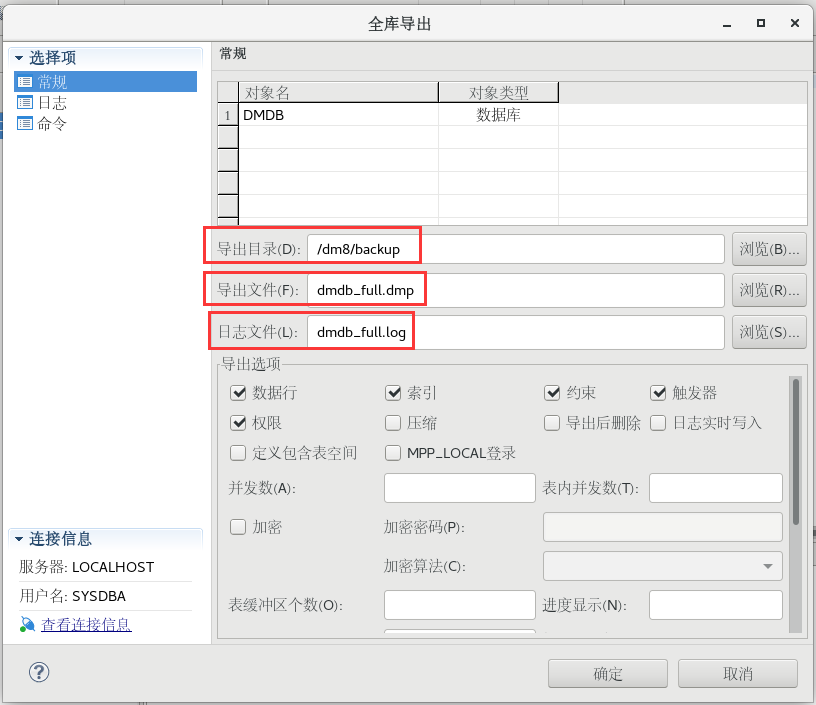The image size is (816, 705).
Task: Click the help question mark icon
Action: tap(39, 672)
